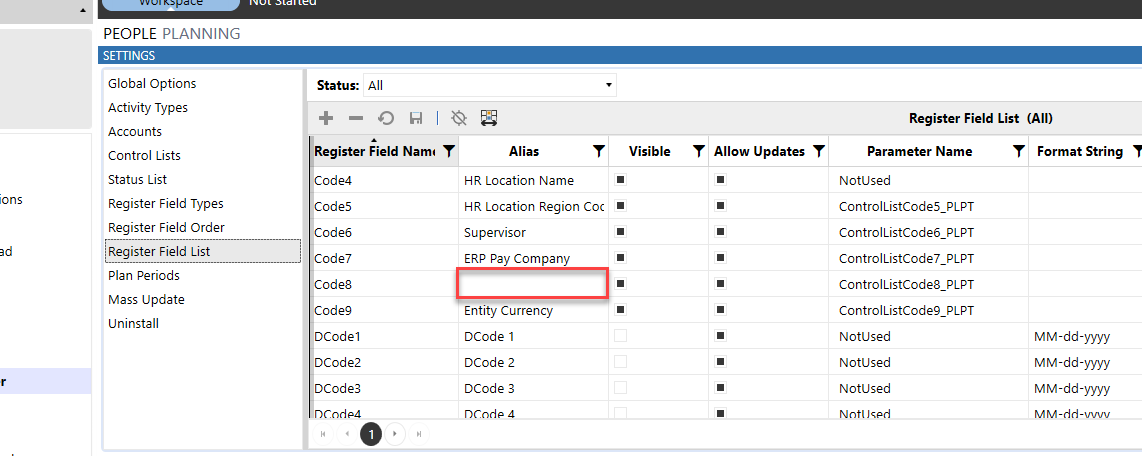
Task: Click the column auto-fit width icon
Action: pyautogui.click(x=489, y=118)
